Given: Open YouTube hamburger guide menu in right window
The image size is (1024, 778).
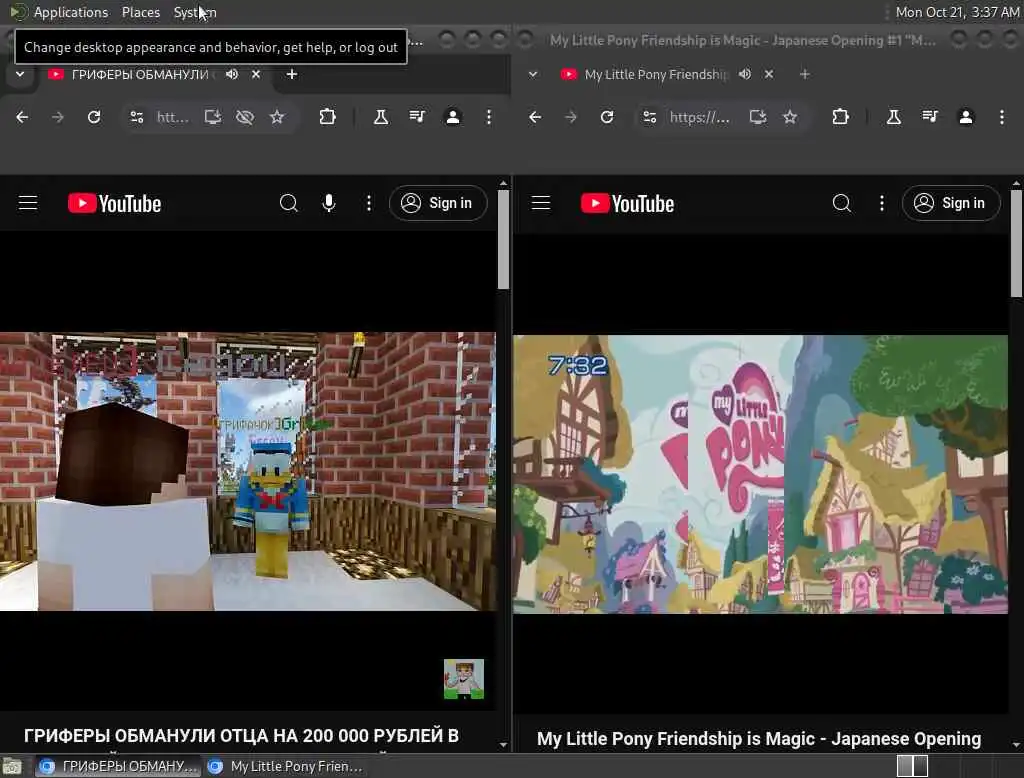Looking at the screenshot, I should click(541, 203).
